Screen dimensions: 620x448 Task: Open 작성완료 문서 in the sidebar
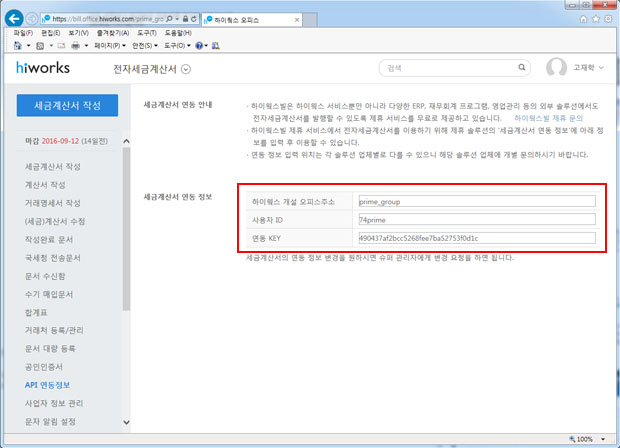[49, 239]
